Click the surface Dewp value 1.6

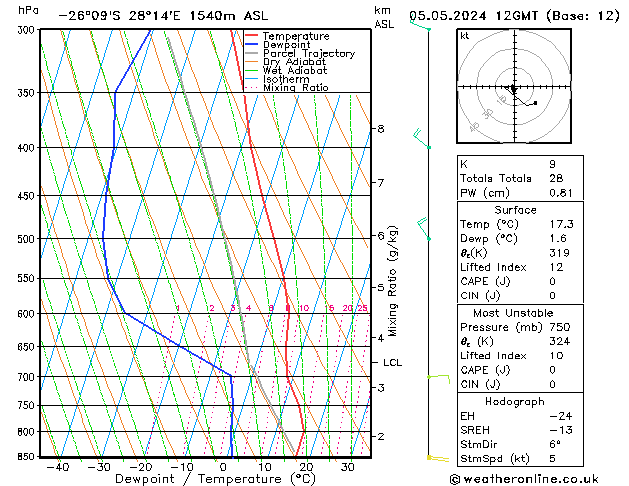point(558,239)
